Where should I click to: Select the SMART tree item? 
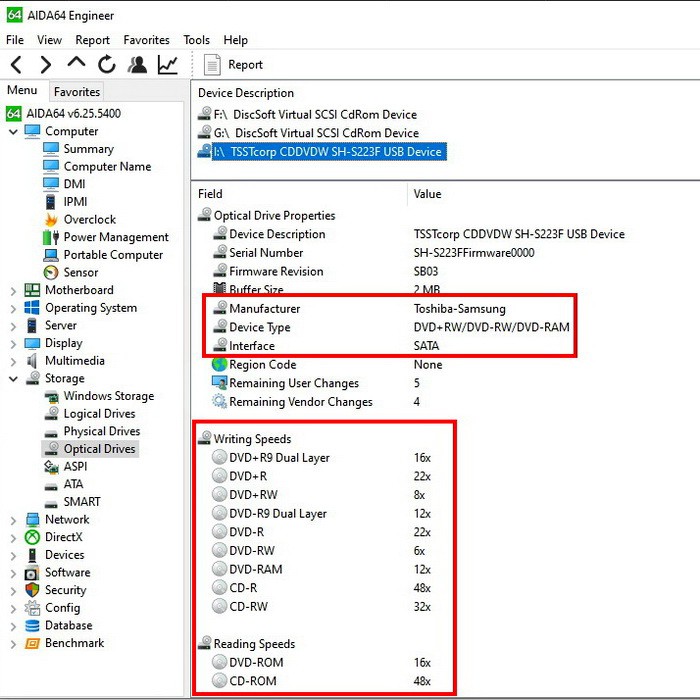pyautogui.click(x=81, y=502)
